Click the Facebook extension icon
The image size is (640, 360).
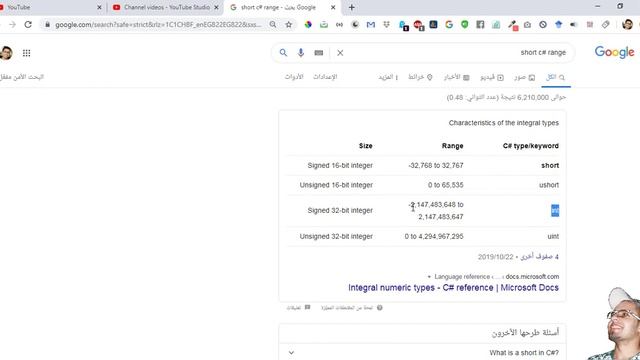click(x=480, y=24)
